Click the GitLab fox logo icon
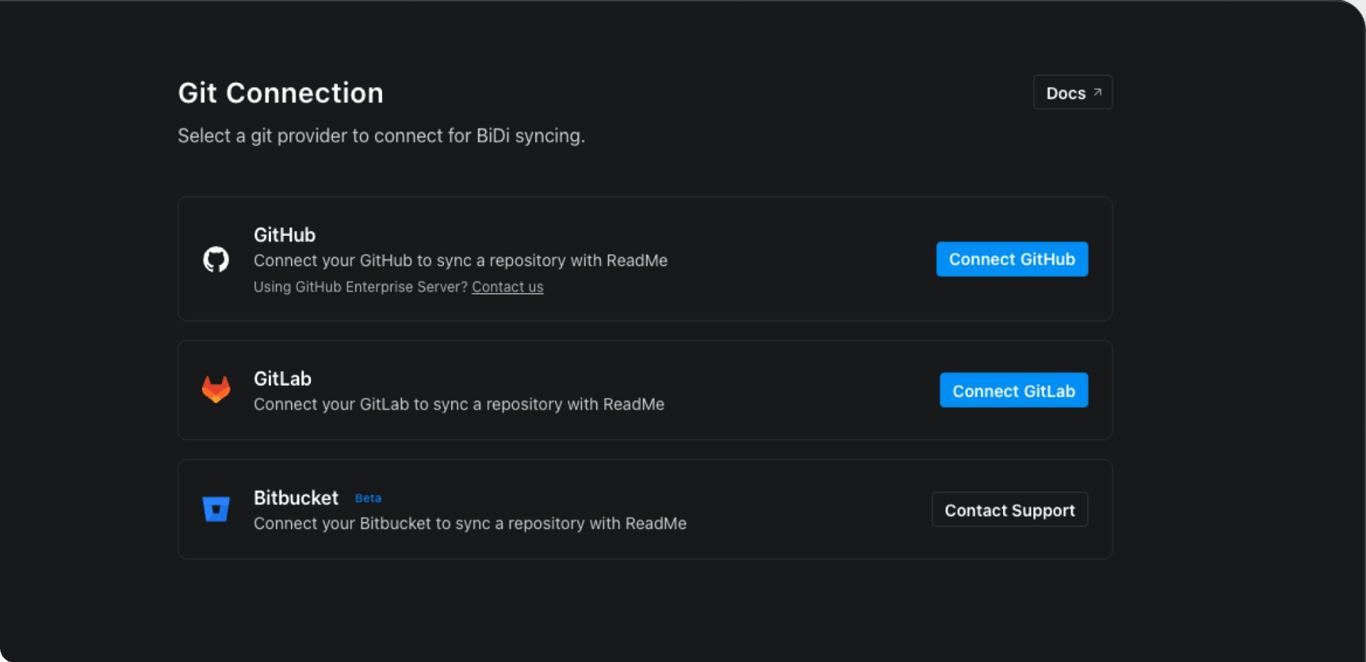Image resolution: width=1366 pixels, height=662 pixels. click(x=216, y=390)
